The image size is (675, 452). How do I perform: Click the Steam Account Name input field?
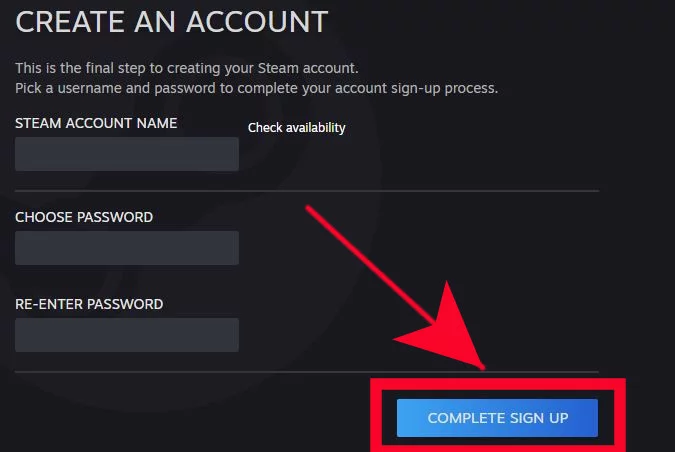click(127, 154)
